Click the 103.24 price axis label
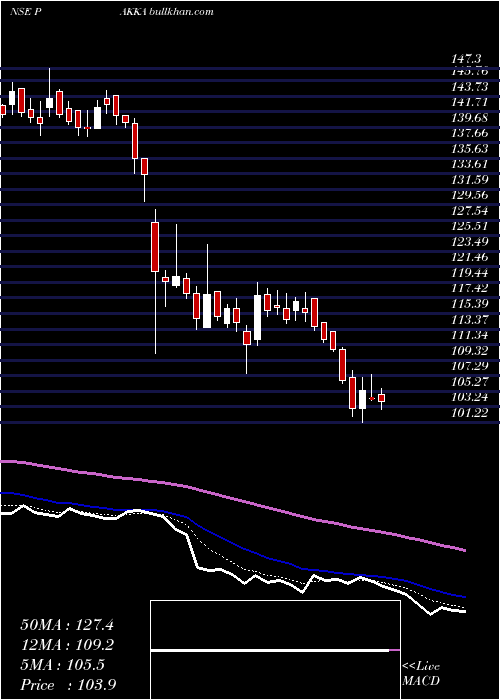Screen dimensions: 500x700 tap(469, 397)
